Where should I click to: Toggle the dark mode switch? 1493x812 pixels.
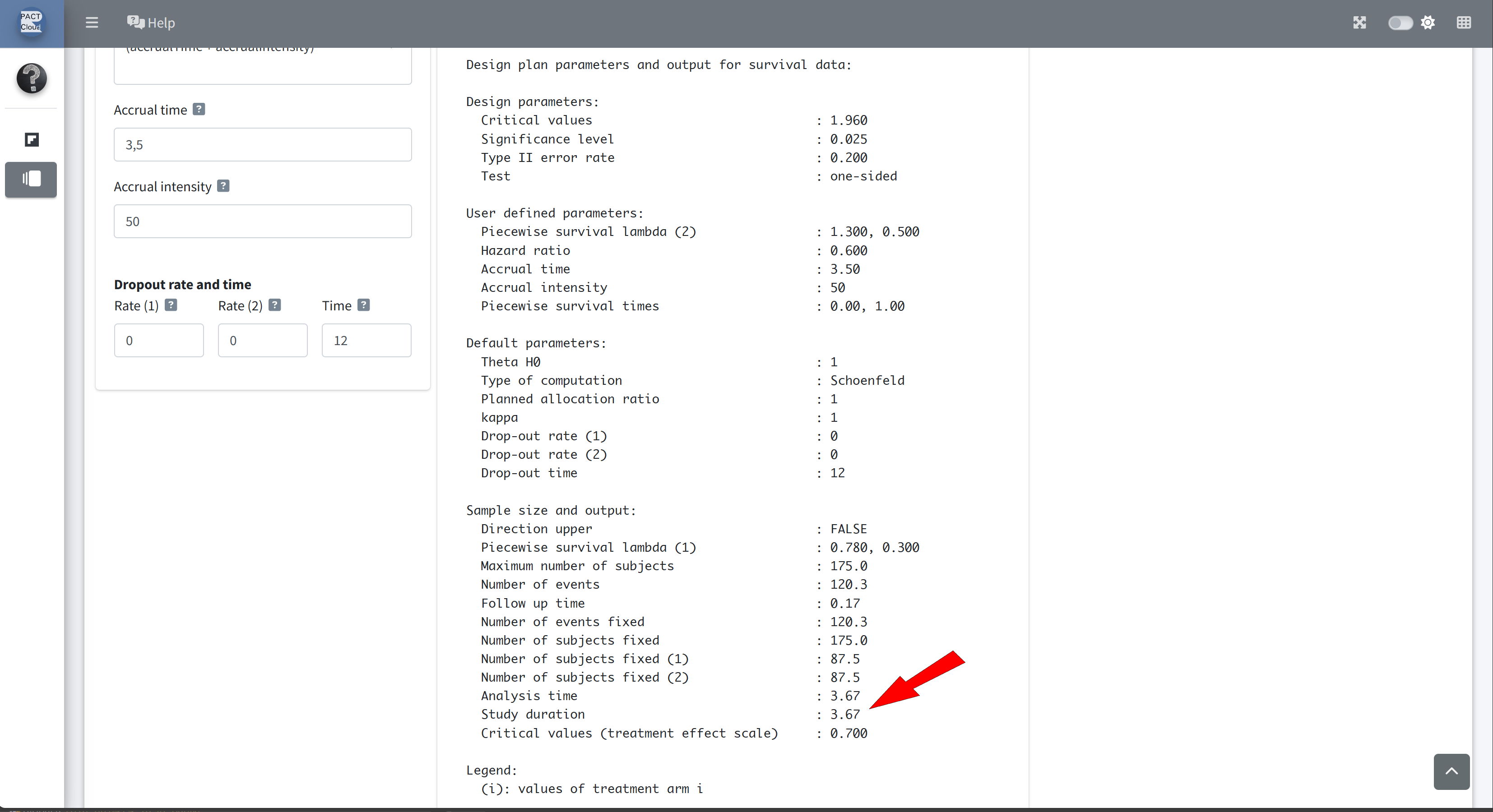coord(1400,23)
